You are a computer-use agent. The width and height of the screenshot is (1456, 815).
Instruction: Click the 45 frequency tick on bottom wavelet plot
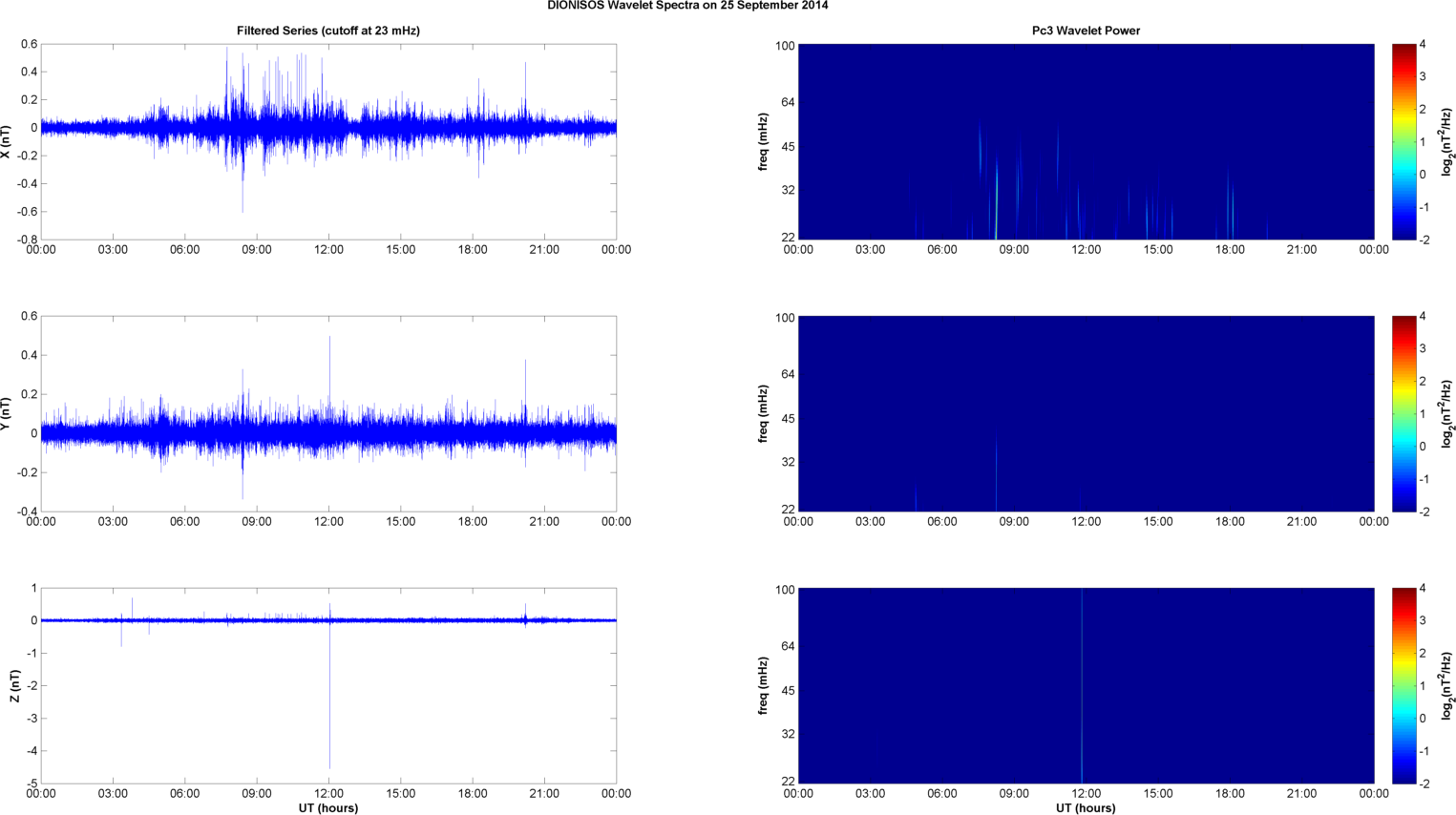(788, 691)
